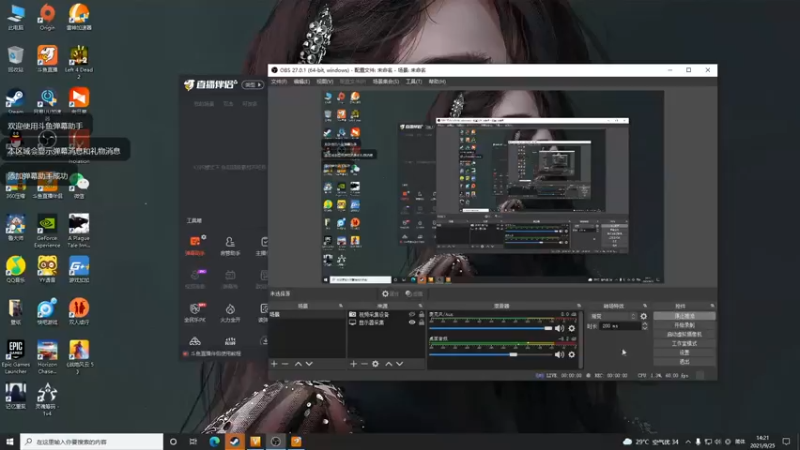Click 启动虚拟摄像机 button
Viewport: 800px width, 450px height.
click(684, 335)
